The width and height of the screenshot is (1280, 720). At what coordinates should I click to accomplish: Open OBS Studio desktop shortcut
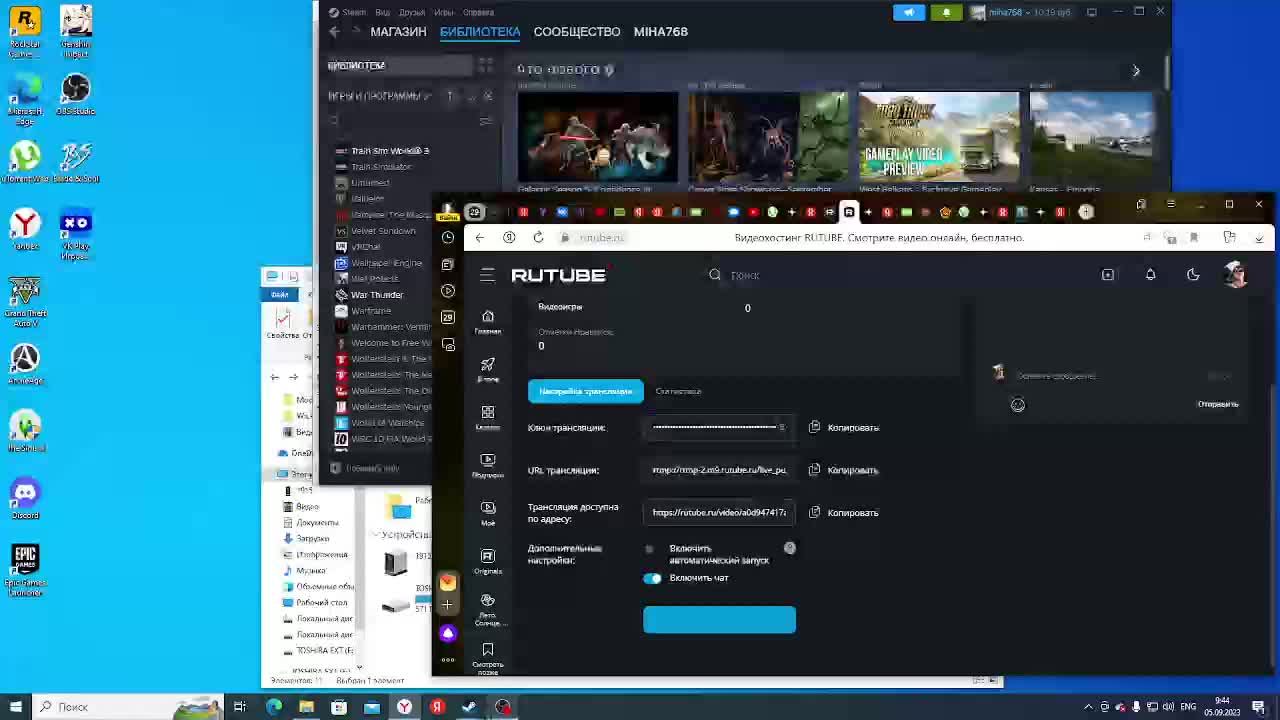click(x=75, y=93)
